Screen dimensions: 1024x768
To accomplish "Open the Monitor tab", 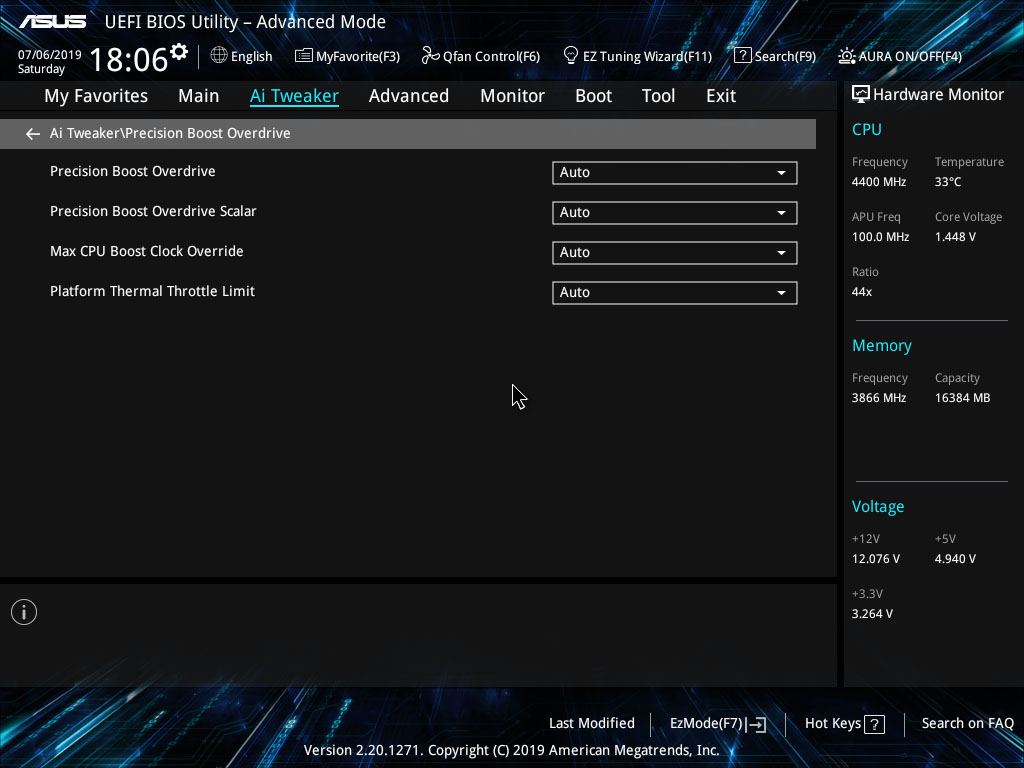I will click(513, 96).
